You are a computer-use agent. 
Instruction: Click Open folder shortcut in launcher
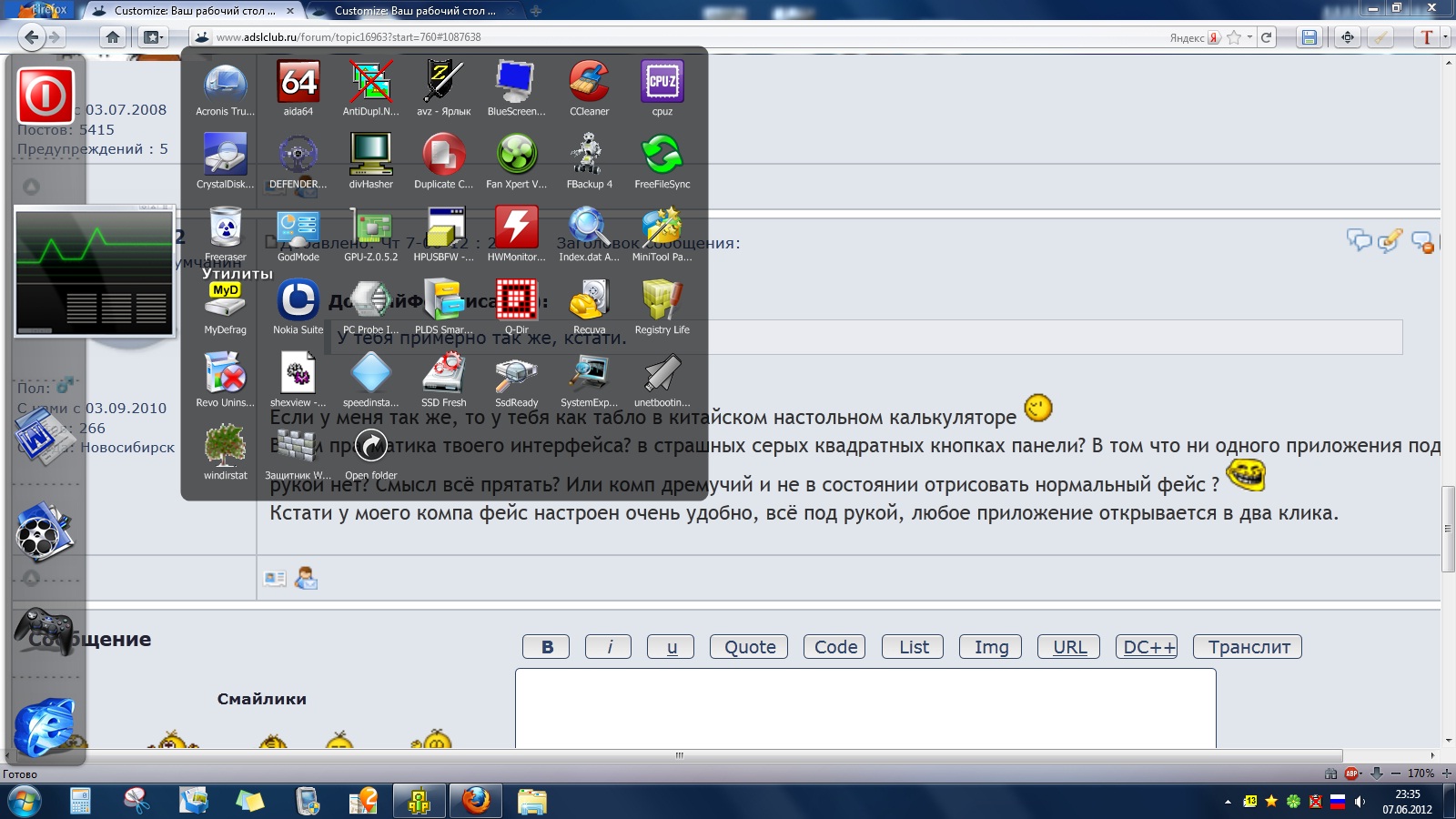[371, 447]
